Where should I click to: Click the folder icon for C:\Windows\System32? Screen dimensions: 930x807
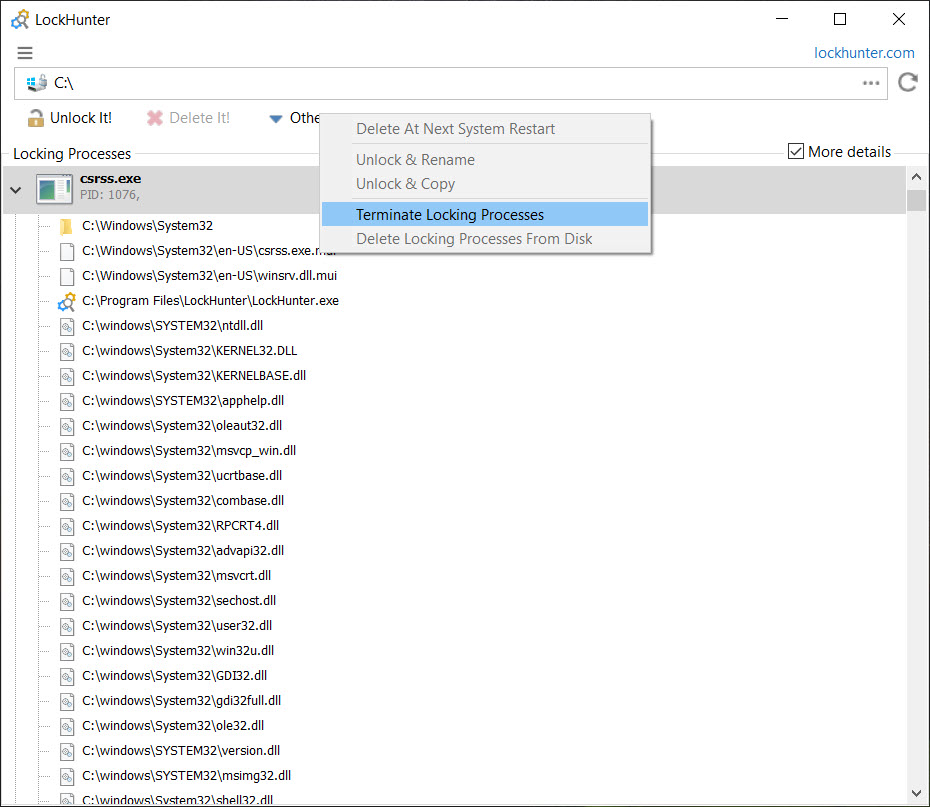point(66,226)
